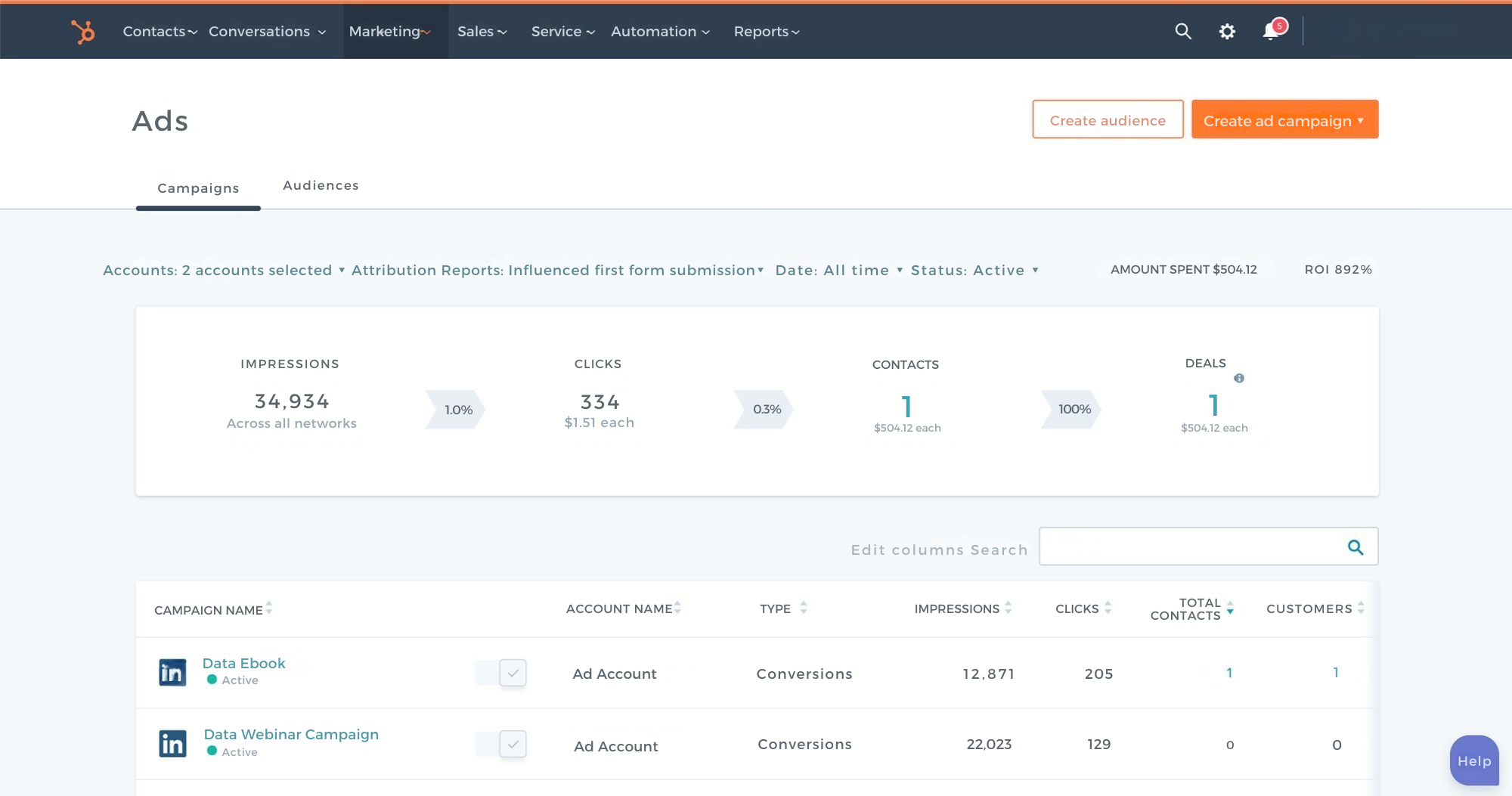Viewport: 1512px width, 796px height.
Task: Open the Create ad campaign dropdown
Action: point(1284,119)
